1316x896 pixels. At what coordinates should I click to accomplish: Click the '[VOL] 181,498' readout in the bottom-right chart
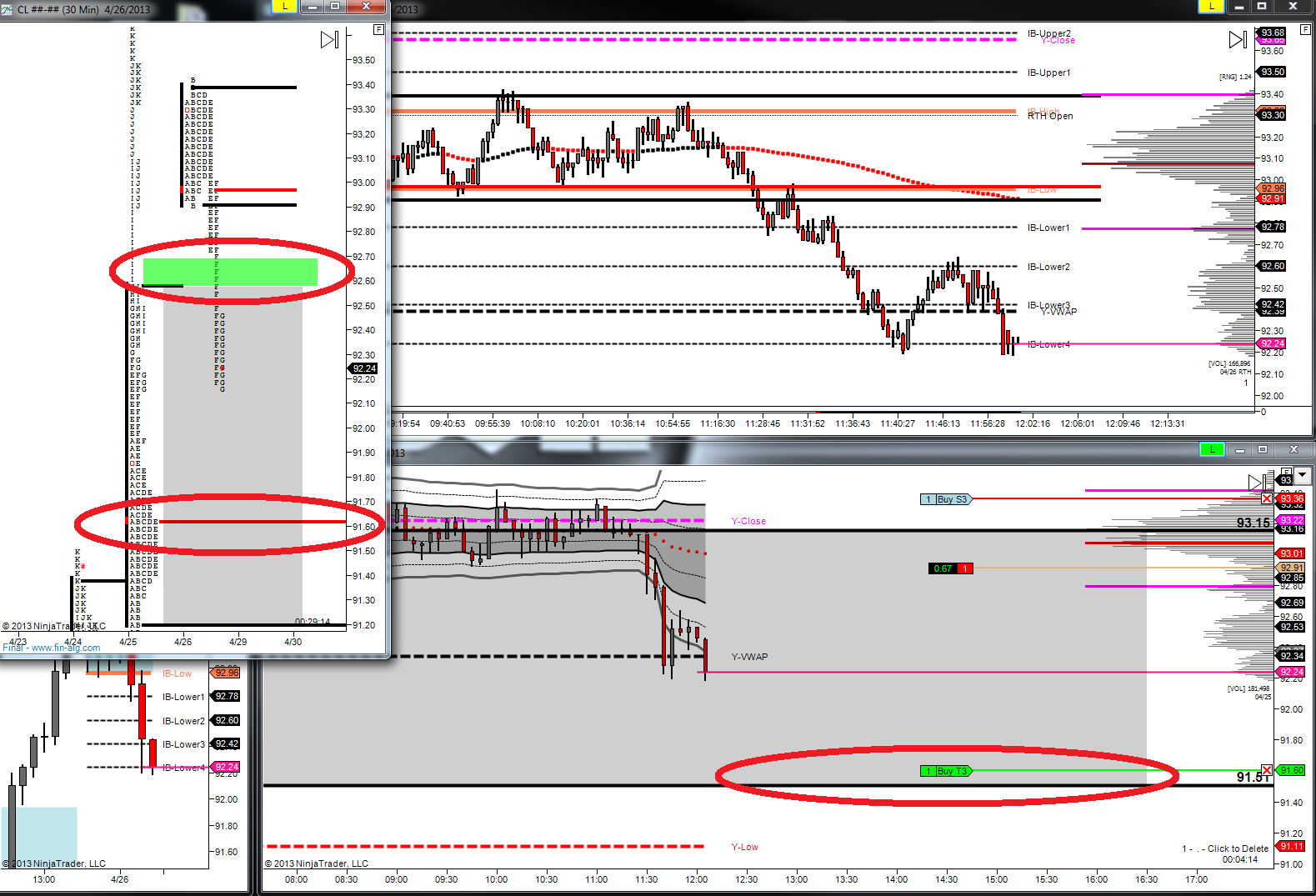[x=1248, y=688]
